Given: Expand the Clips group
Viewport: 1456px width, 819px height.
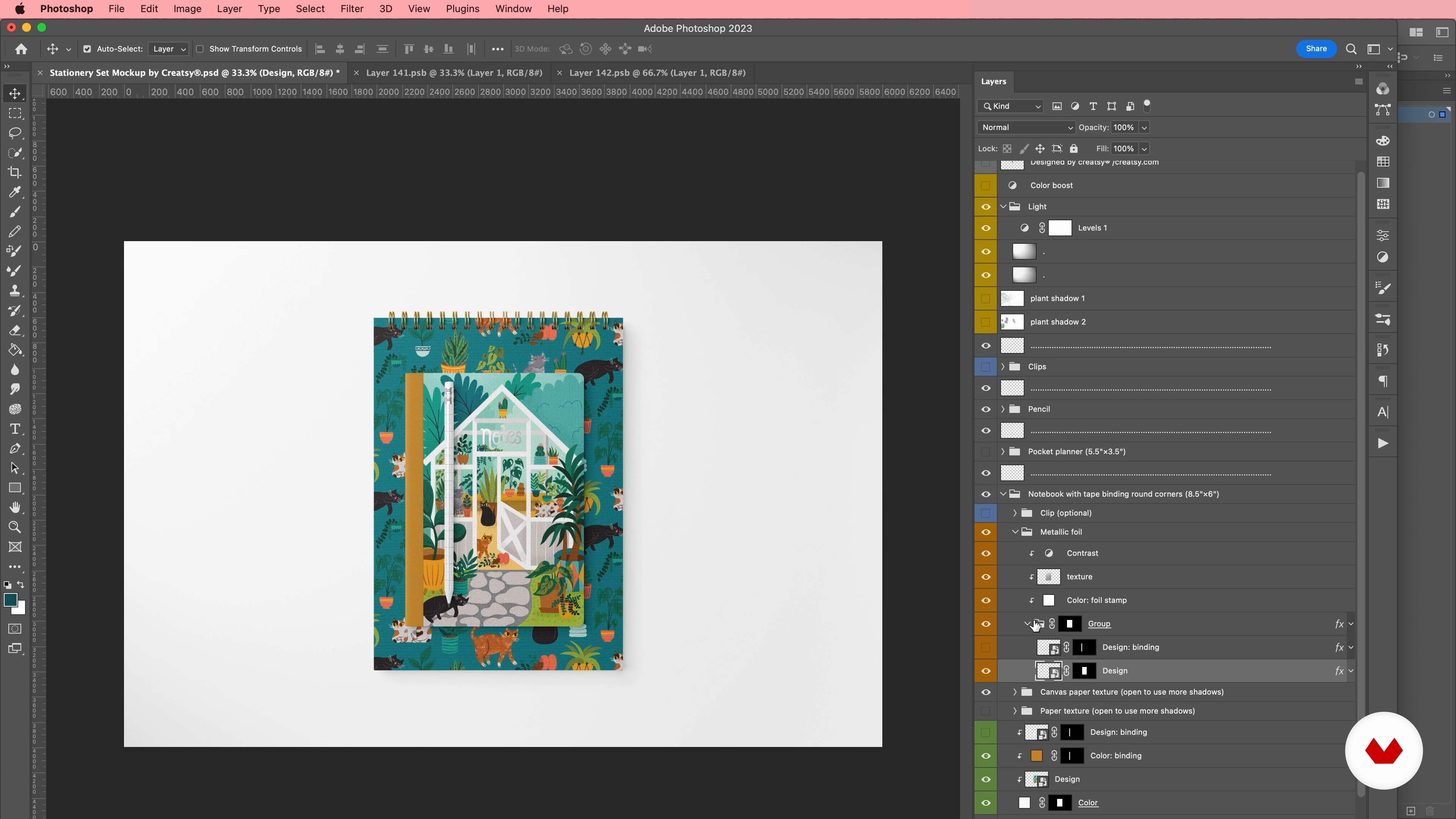Looking at the screenshot, I should [1003, 367].
